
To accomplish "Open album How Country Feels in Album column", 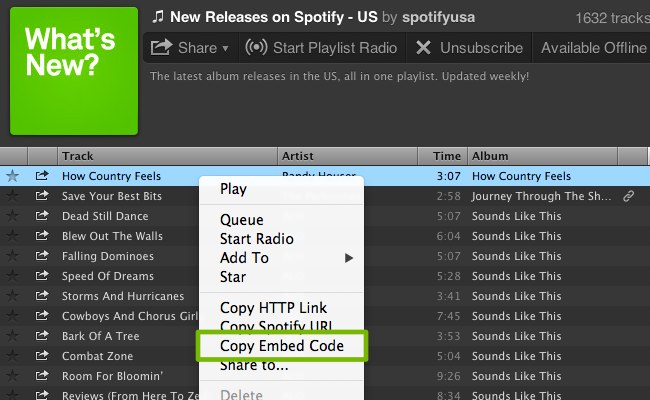I will [x=521, y=176].
